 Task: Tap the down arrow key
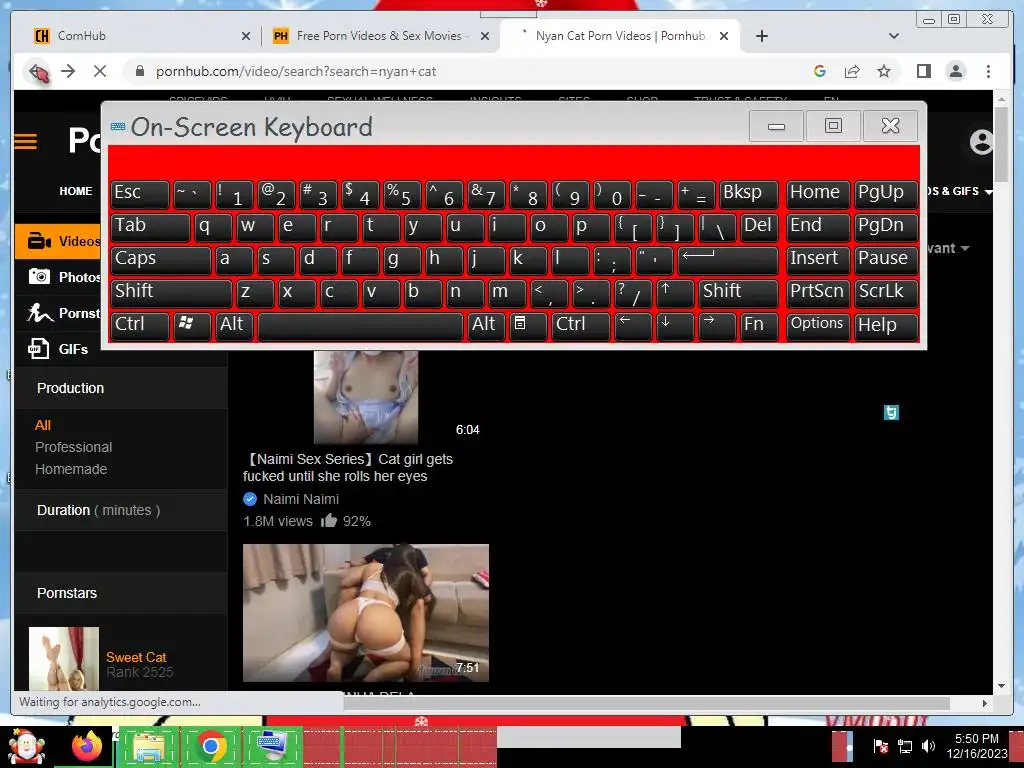pyautogui.click(x=675, y=325)
